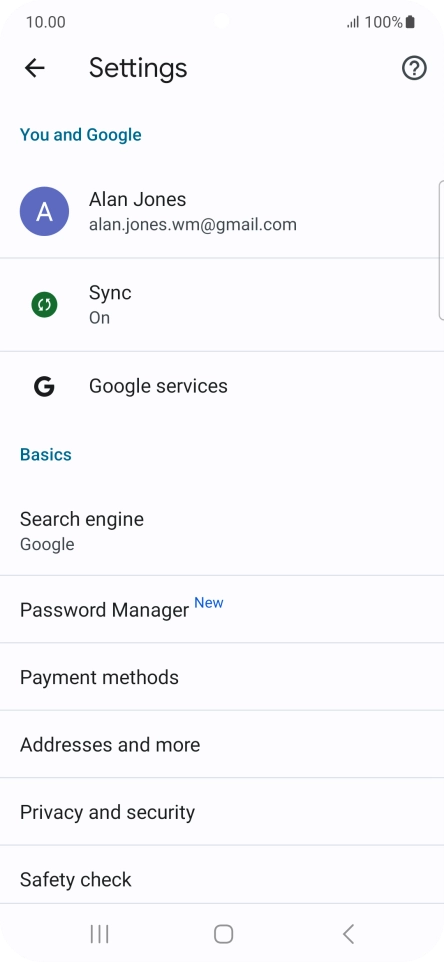The width and height of the screenshot is (444, 962).
Task: Tap the back arrow icon
Action: (35, 67)
